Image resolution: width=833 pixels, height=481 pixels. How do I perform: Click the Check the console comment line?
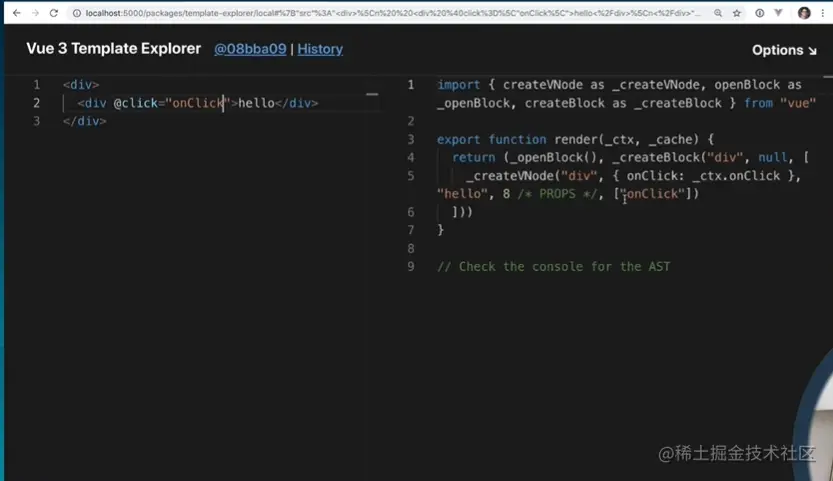(x=554, y=267)
